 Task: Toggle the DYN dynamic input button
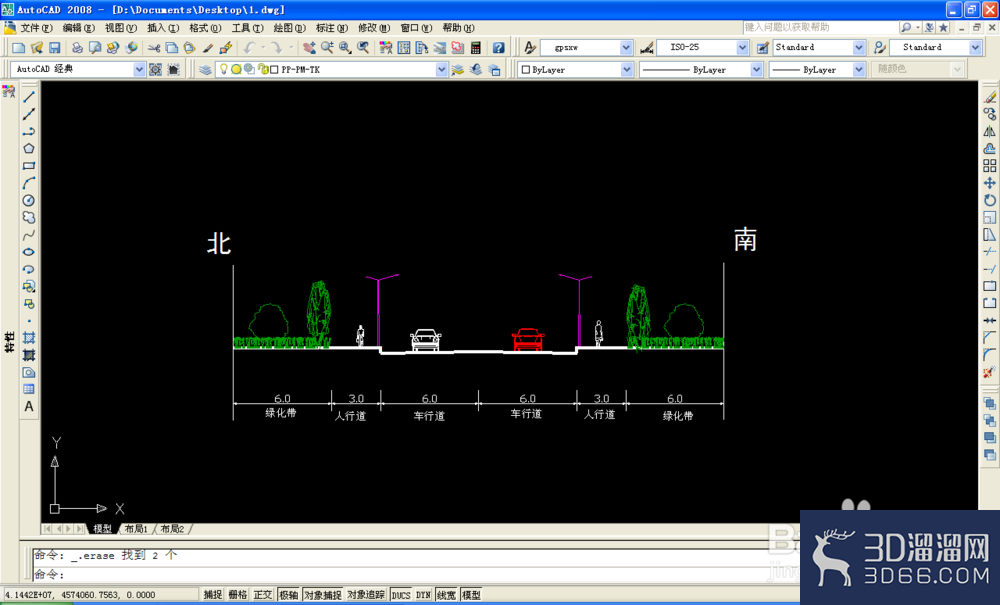(423, 595)
